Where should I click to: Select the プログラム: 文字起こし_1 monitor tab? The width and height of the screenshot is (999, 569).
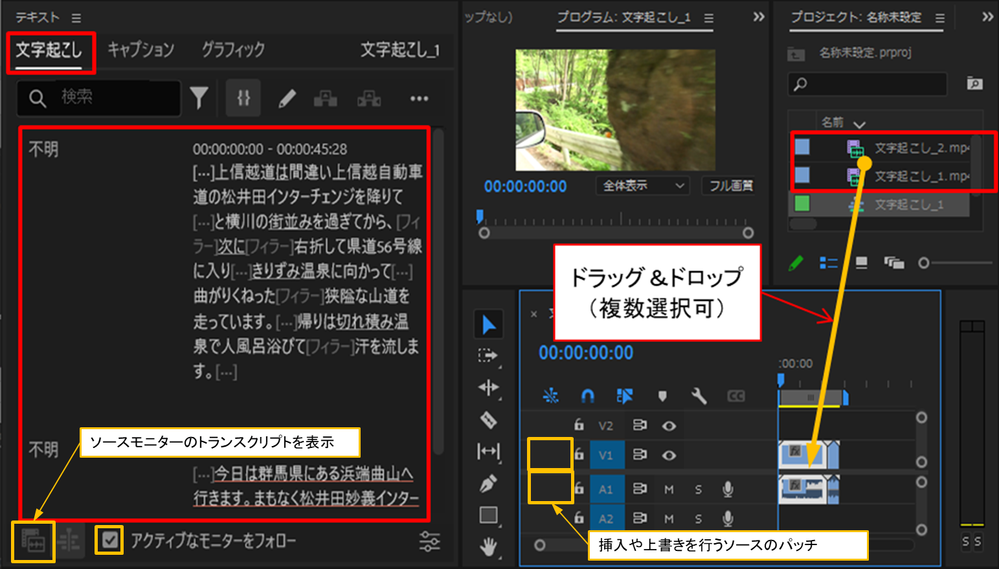pyautogui.click(x=624, y=17)
